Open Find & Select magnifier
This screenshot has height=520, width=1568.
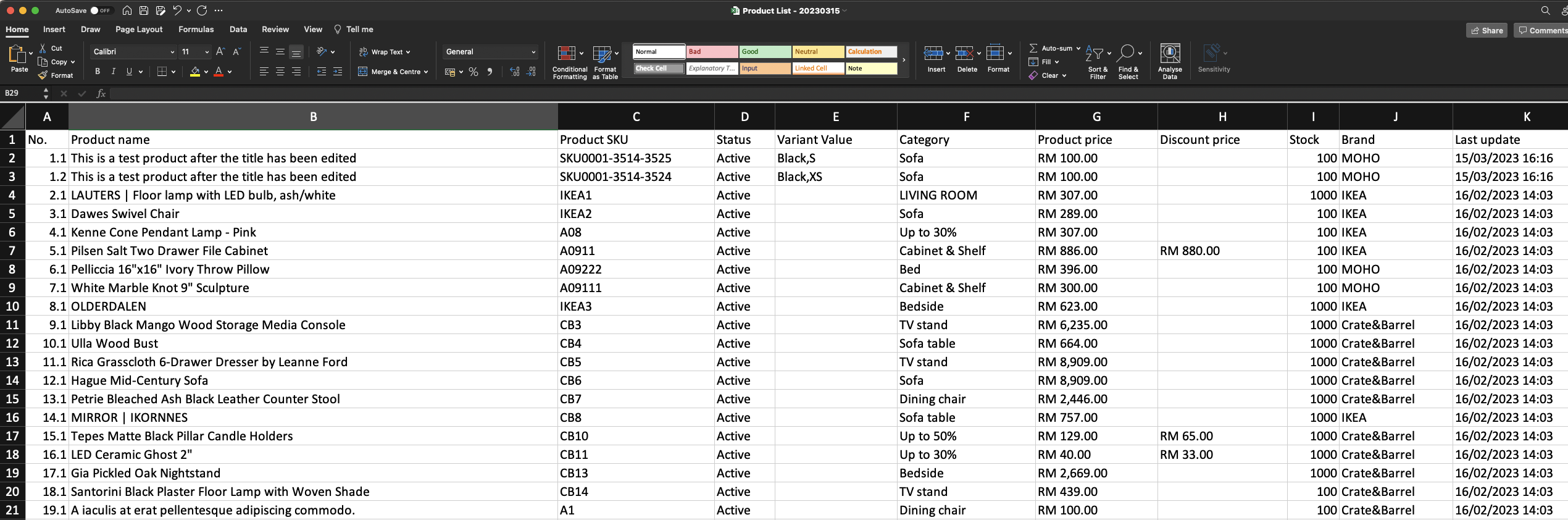[x=1126, y=54]
